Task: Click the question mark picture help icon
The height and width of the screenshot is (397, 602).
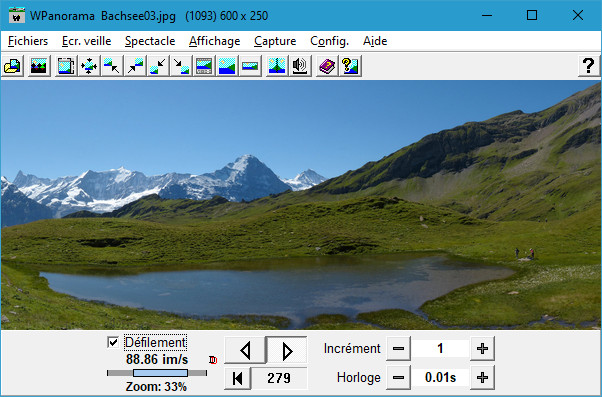Action: (350, 66)
